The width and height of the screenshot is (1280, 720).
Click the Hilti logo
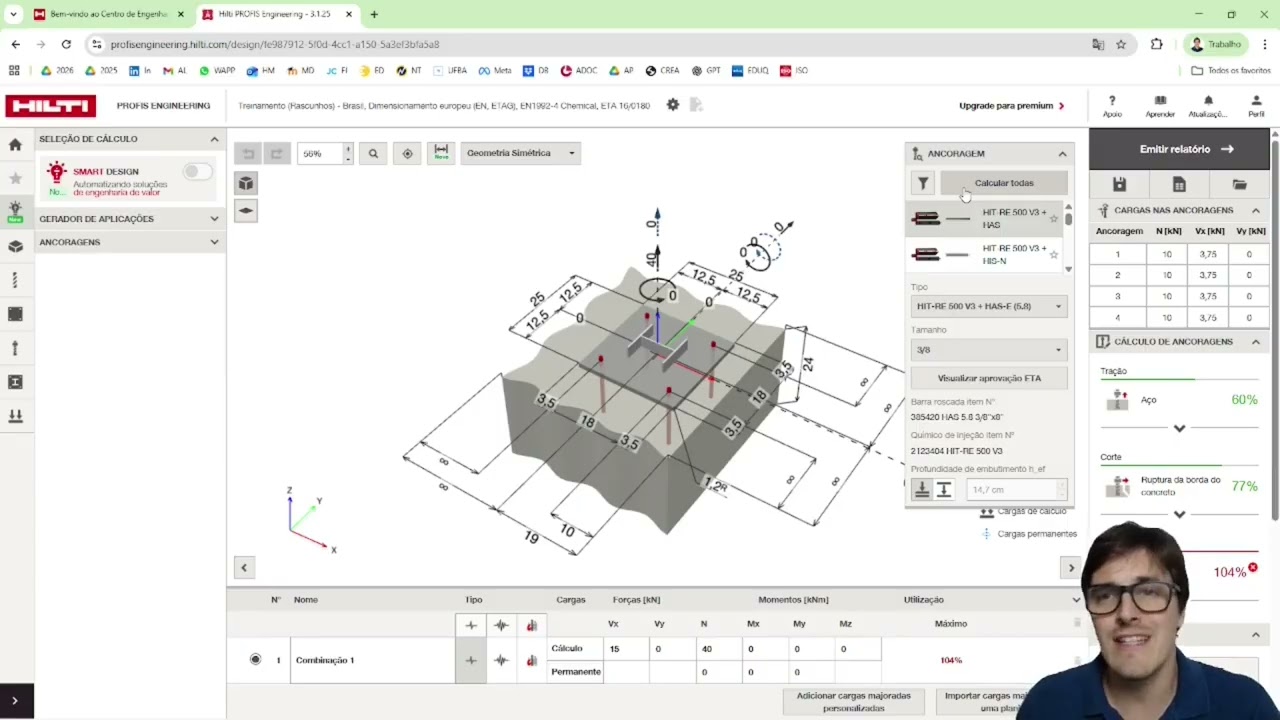tap(50, 106)
